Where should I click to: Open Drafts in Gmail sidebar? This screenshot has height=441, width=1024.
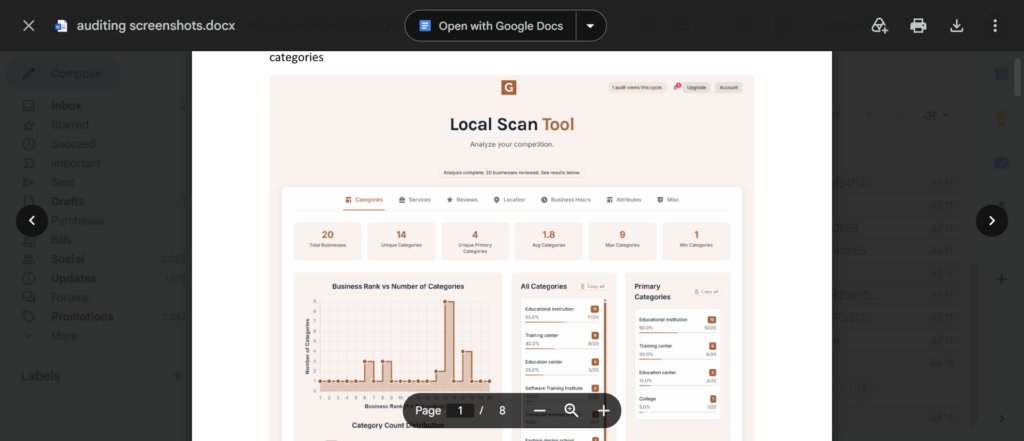point(67,201)
